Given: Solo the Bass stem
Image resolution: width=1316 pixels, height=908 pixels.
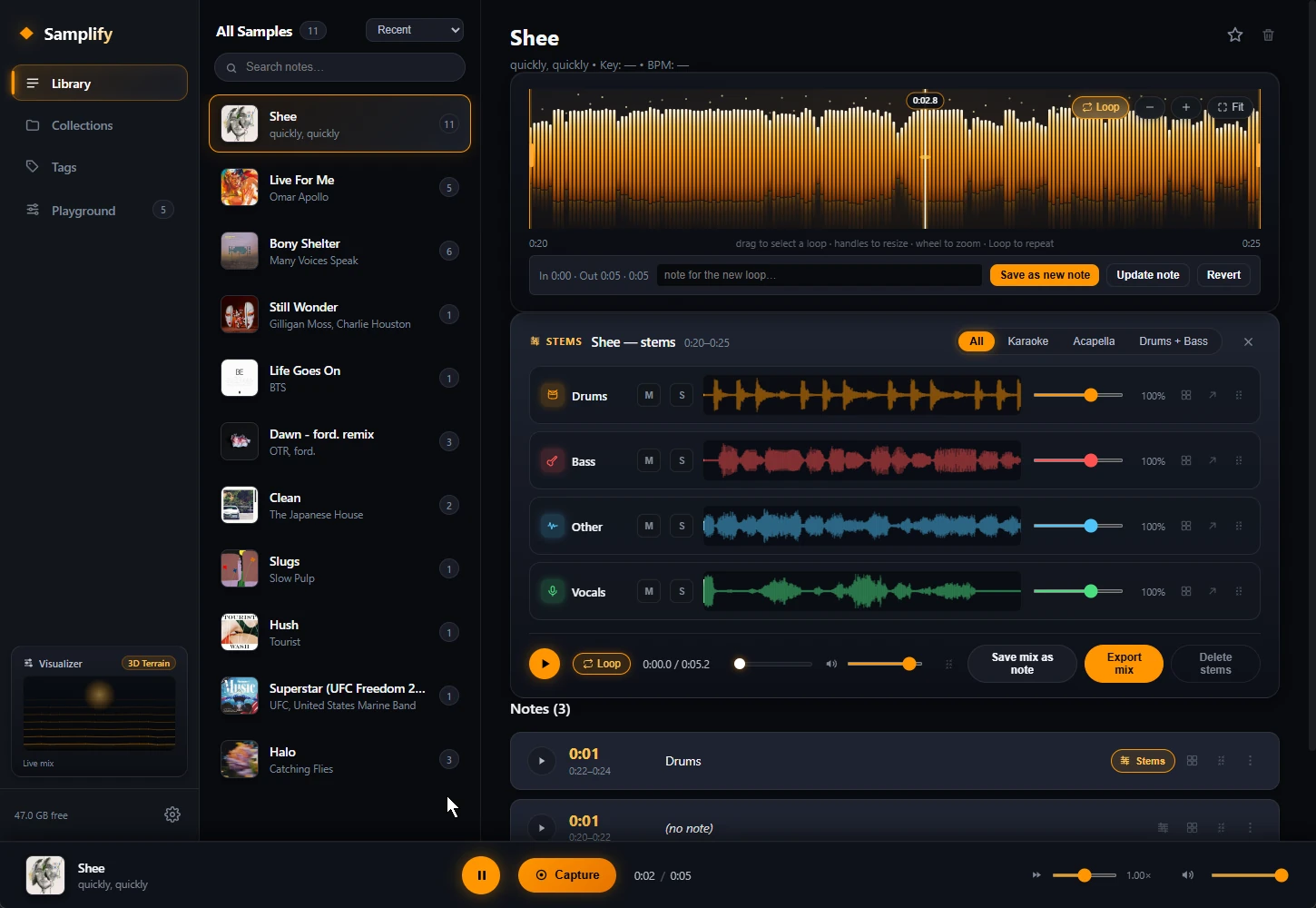Looking at the screenshot, I should click(682, 460).
